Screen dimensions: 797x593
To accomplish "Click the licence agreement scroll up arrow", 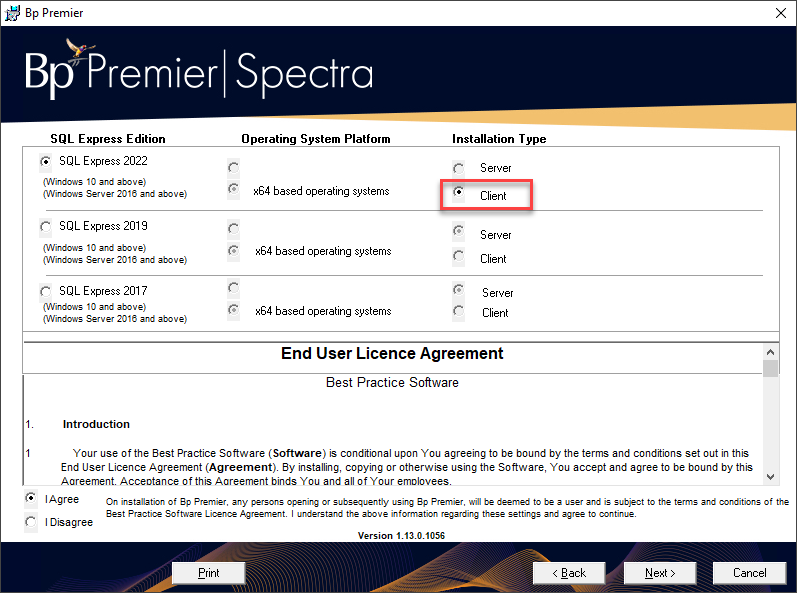I will (x=771, y=352).
